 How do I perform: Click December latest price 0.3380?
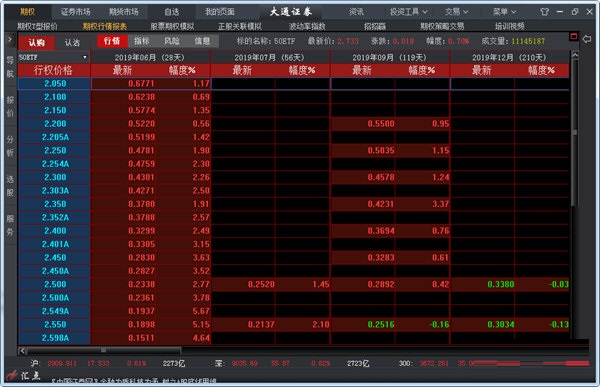(x=501, y=284)
